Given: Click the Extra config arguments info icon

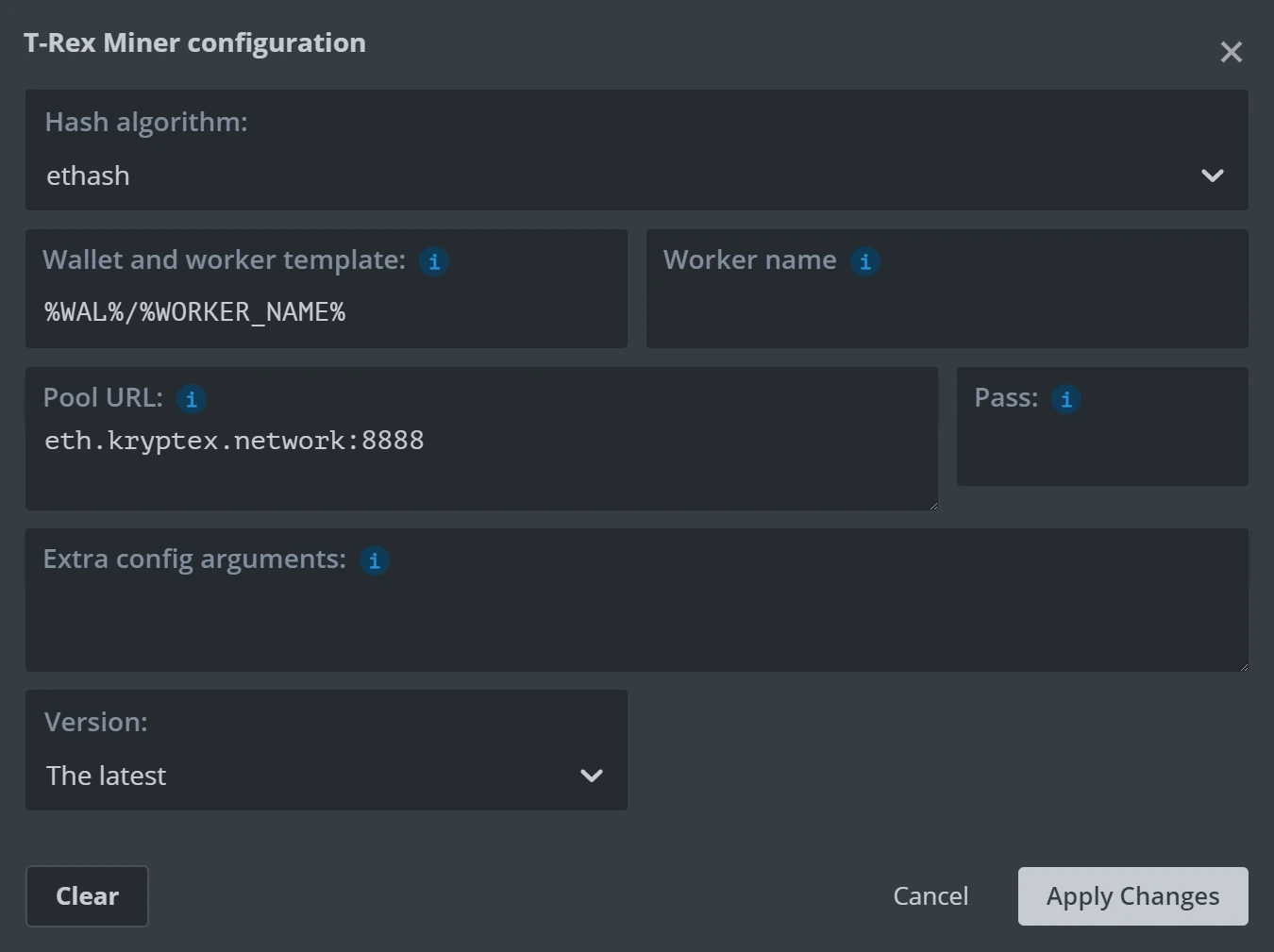Looking at the screenshot, I should pyautogui.click(x=375, y=560).
